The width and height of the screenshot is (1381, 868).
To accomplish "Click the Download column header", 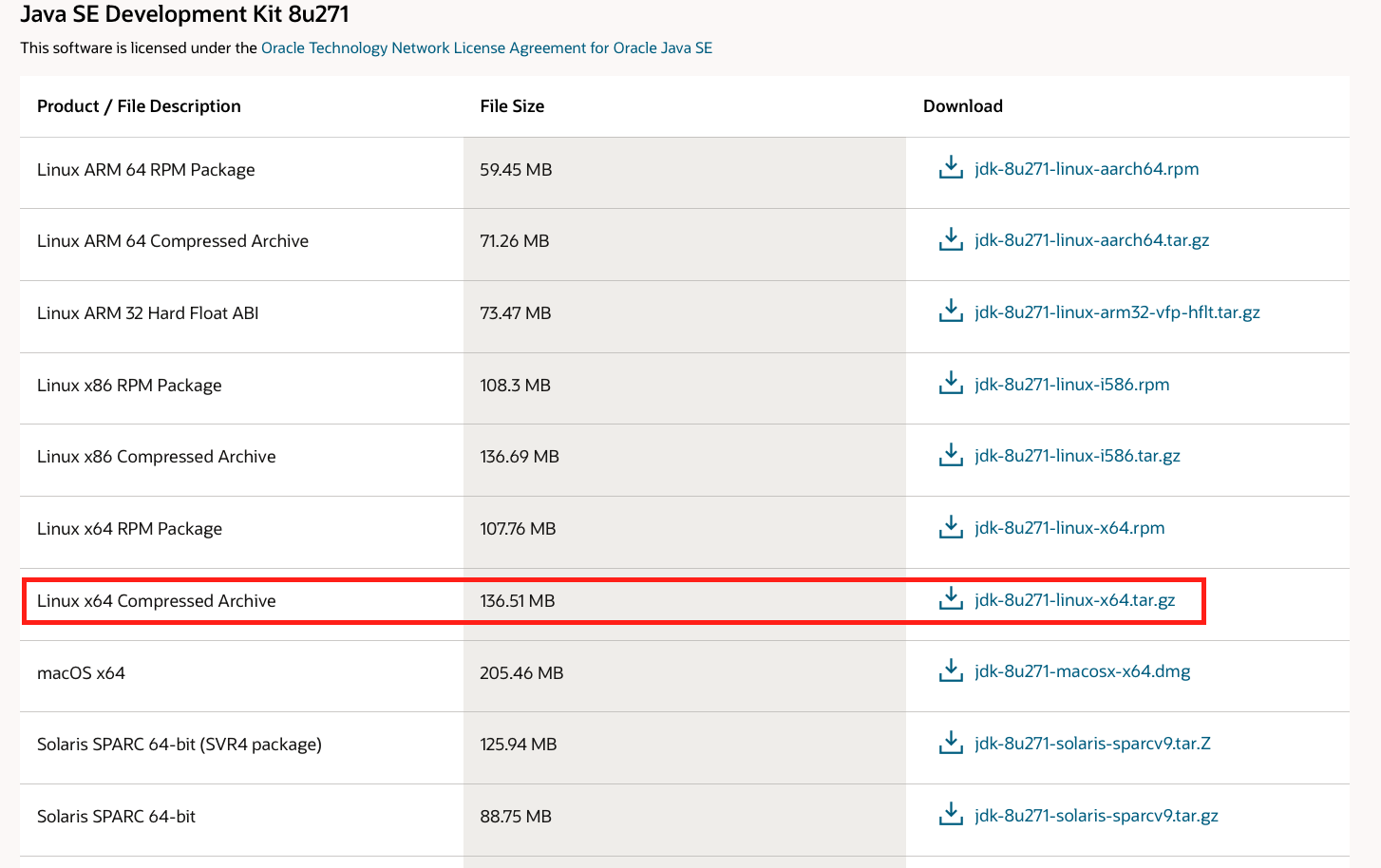I will click(x=963, y=106).
